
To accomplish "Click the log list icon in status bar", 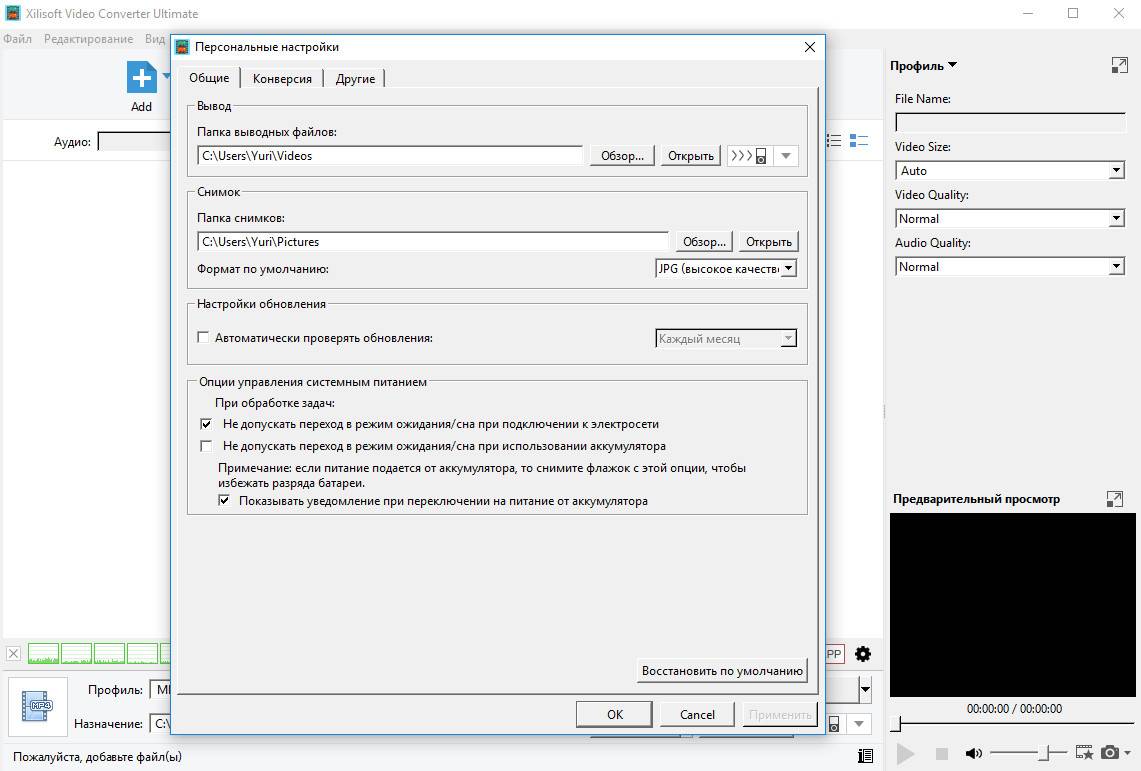I will (865, 756).
